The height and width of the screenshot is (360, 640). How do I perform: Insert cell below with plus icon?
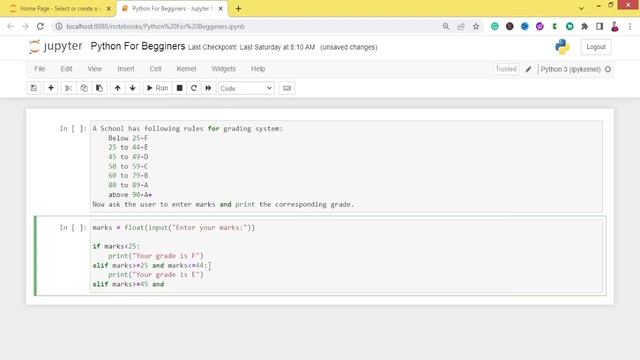[51, 88]
